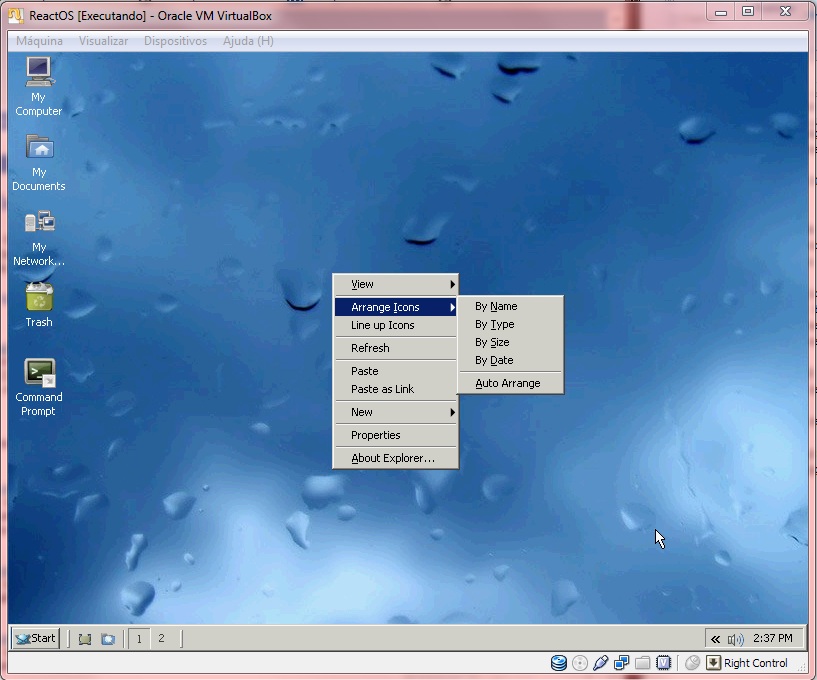Open the New submenu
817x680 pixels.
396,412
